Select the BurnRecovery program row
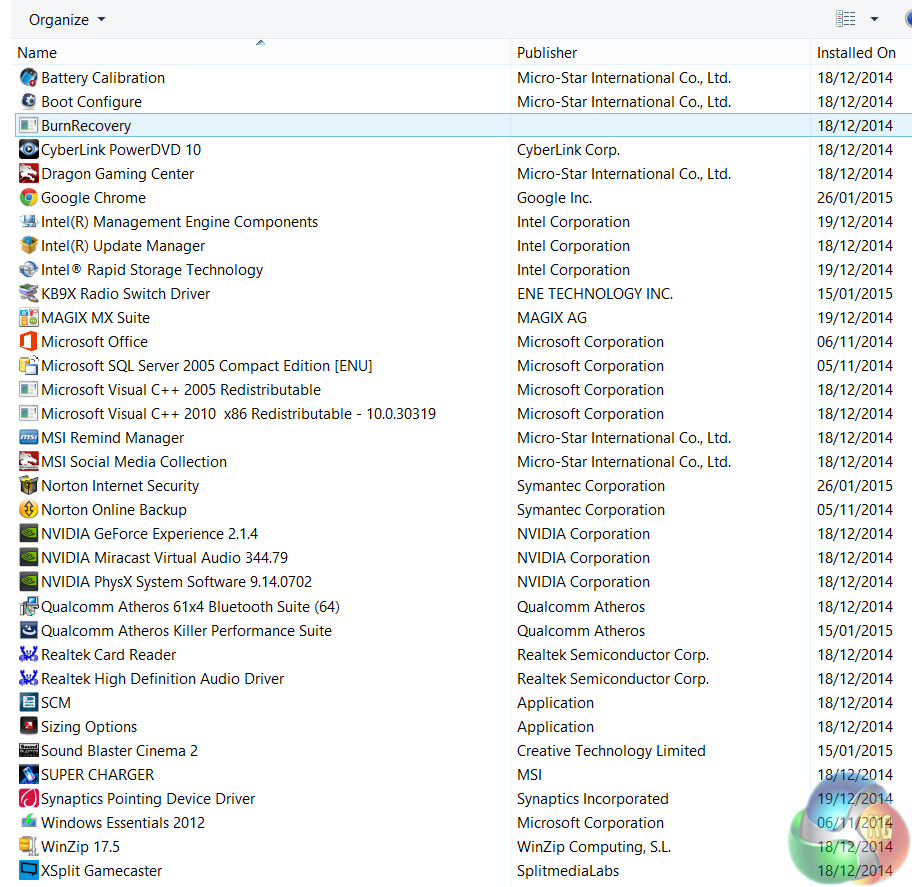The image size is (912, 887). pyautogui.click(x=86, y=126)
